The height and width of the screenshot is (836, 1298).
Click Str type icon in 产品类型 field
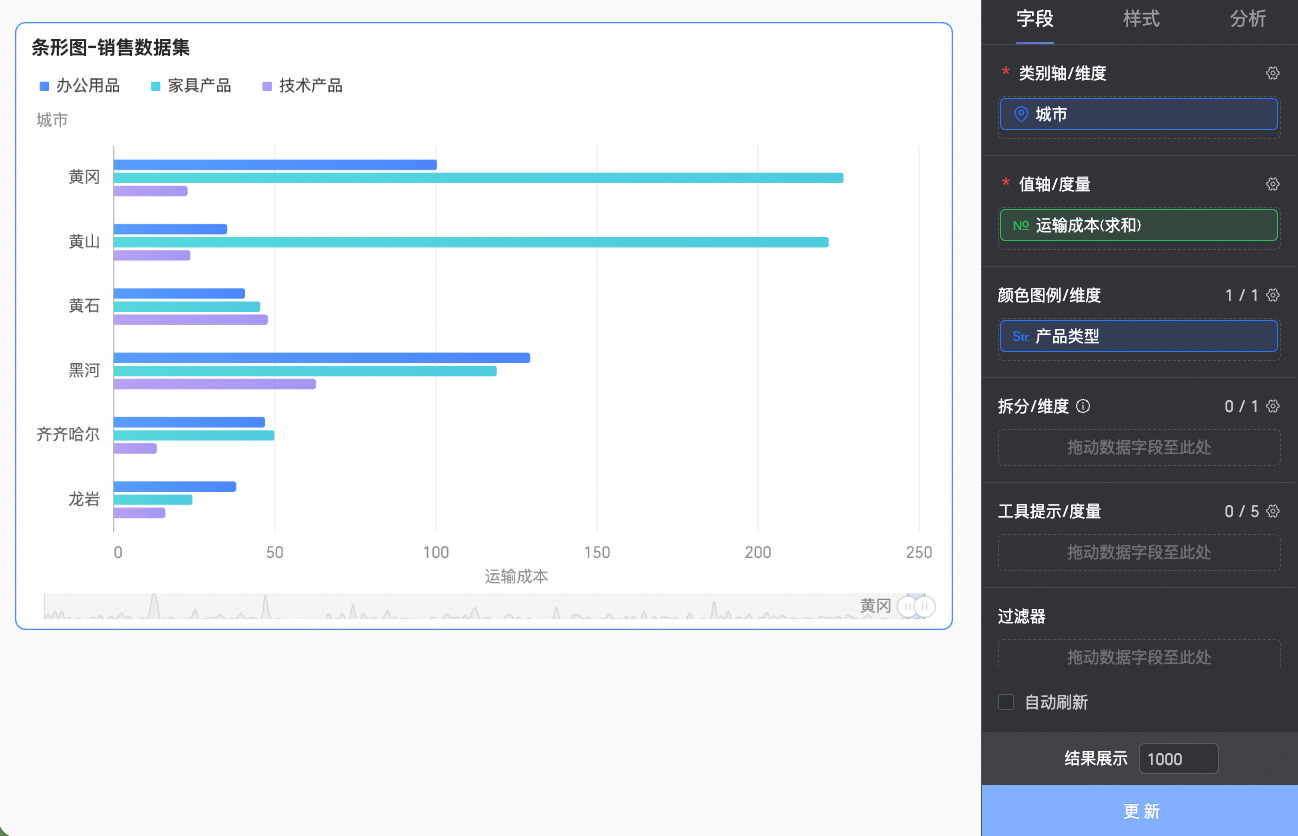pyautogui.click(x=1021, y=337)
